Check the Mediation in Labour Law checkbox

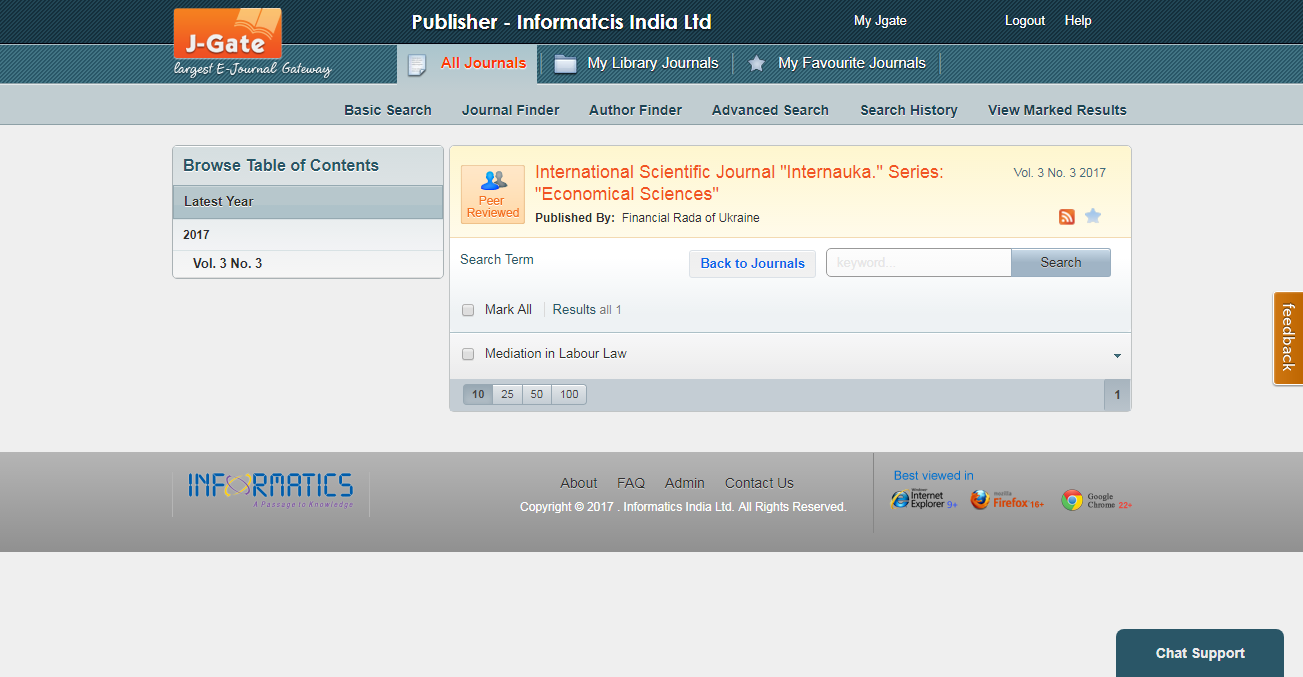[x=468, y=354]
